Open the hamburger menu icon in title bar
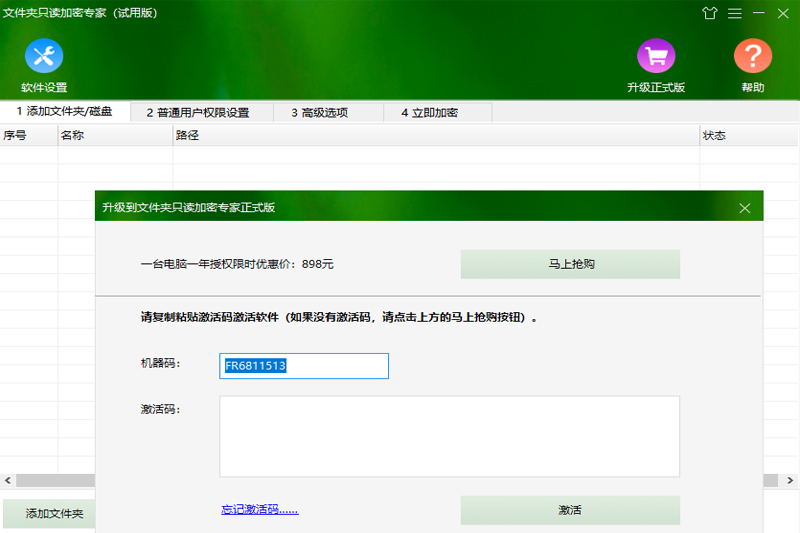Image resolution: width=800 pixels, height=533 pixels. click(x=735, y=13)
